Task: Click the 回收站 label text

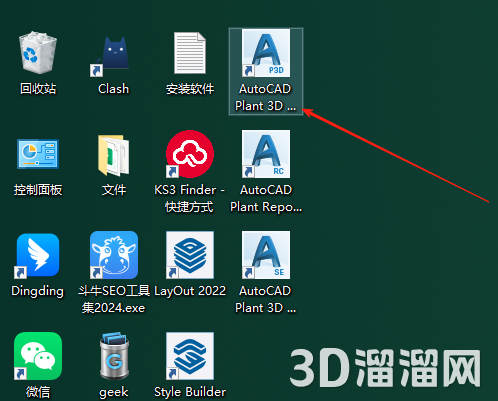Action: point(38,89)
